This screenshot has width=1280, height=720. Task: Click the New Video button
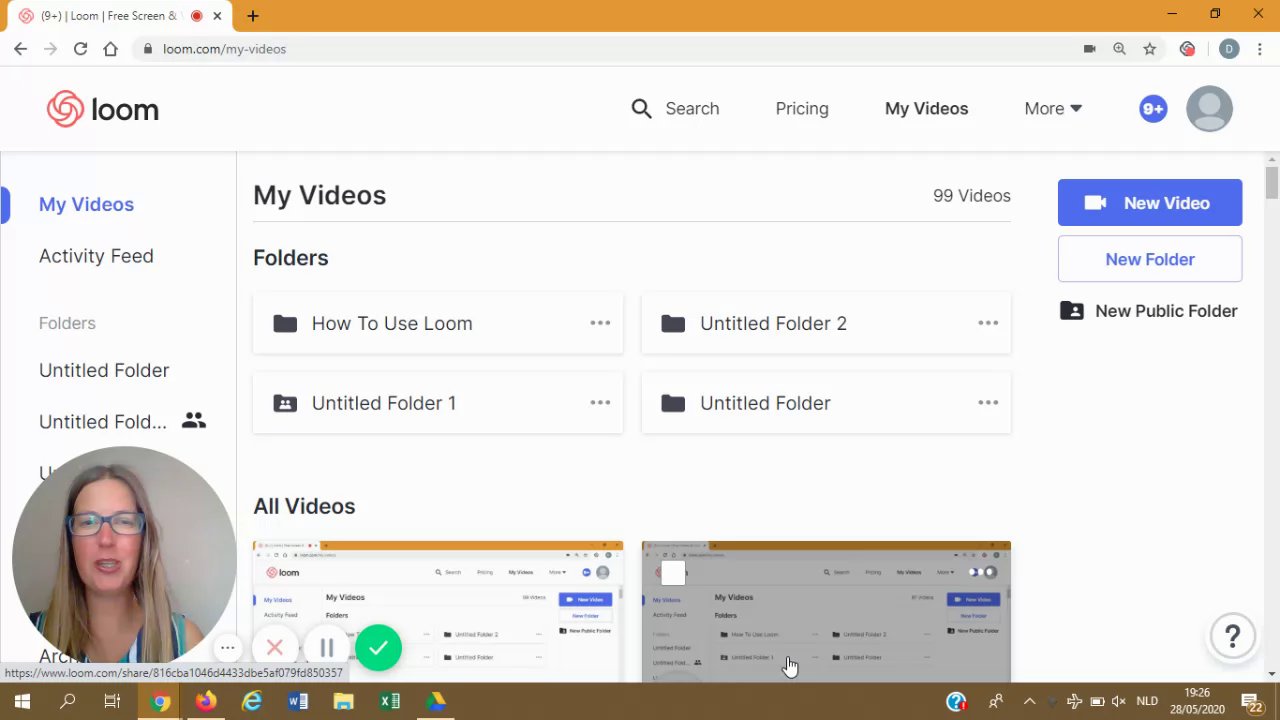(1150, 203)
